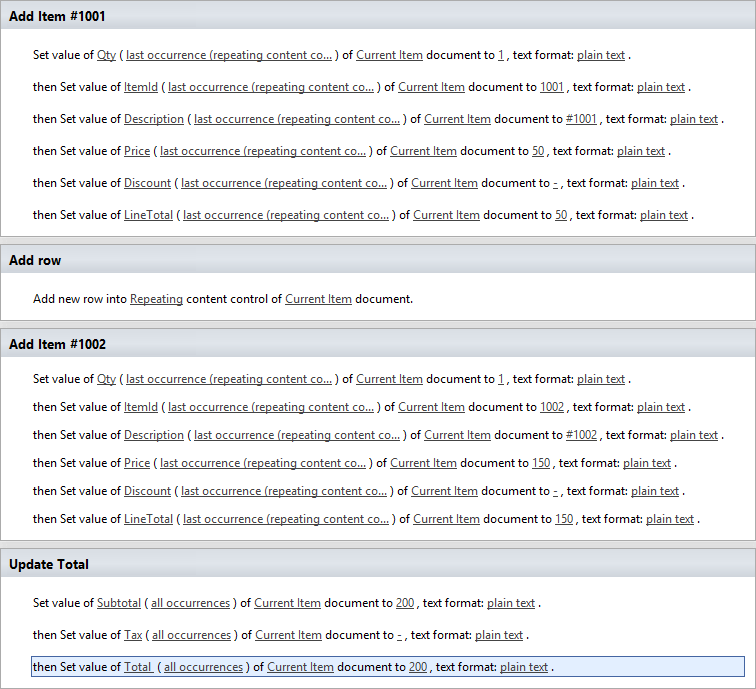Click 'last occurrence' link on LineTotal row of #1002

[285, 519]
